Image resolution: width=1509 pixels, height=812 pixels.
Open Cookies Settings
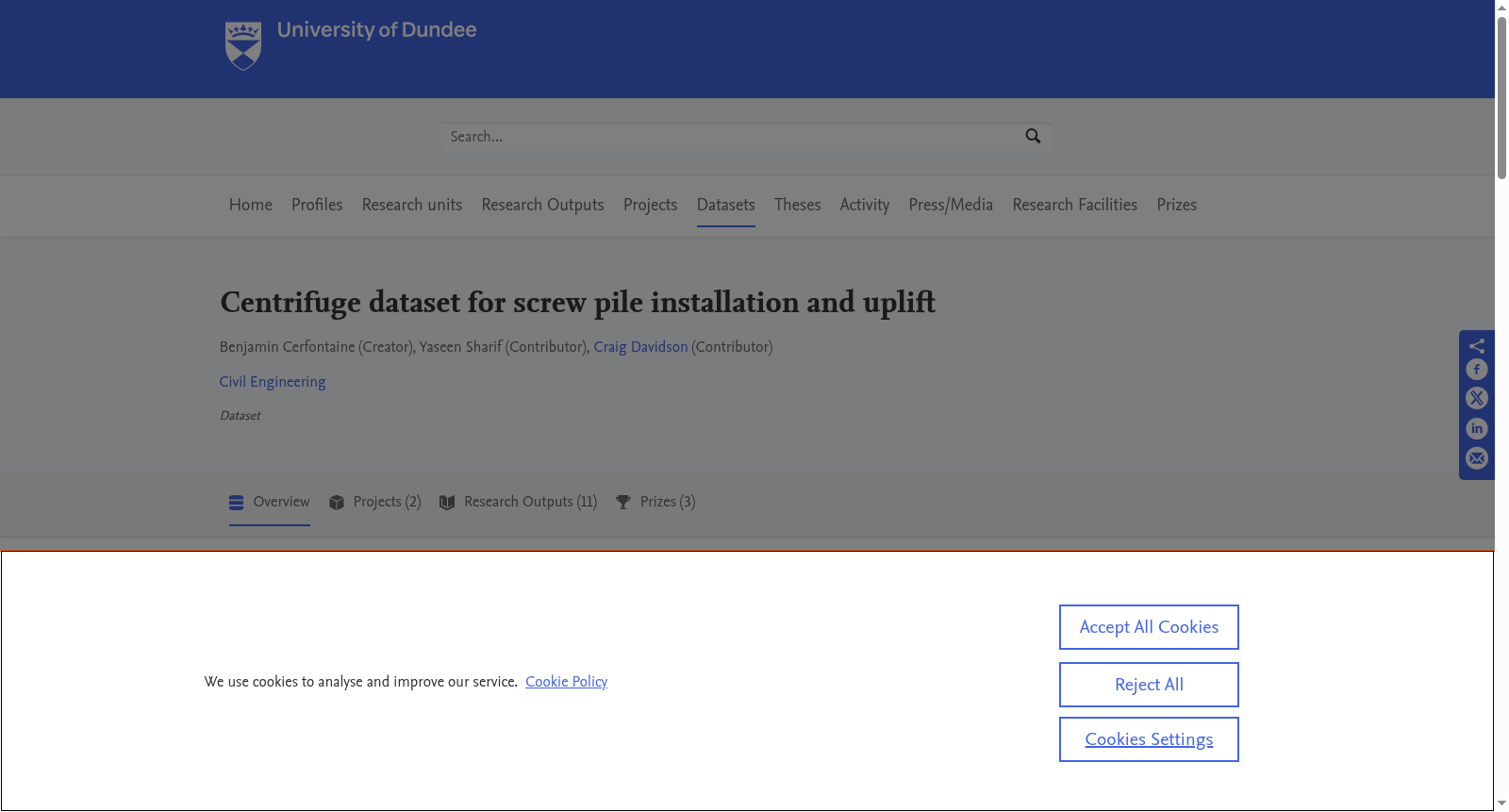click(1149, 739)
